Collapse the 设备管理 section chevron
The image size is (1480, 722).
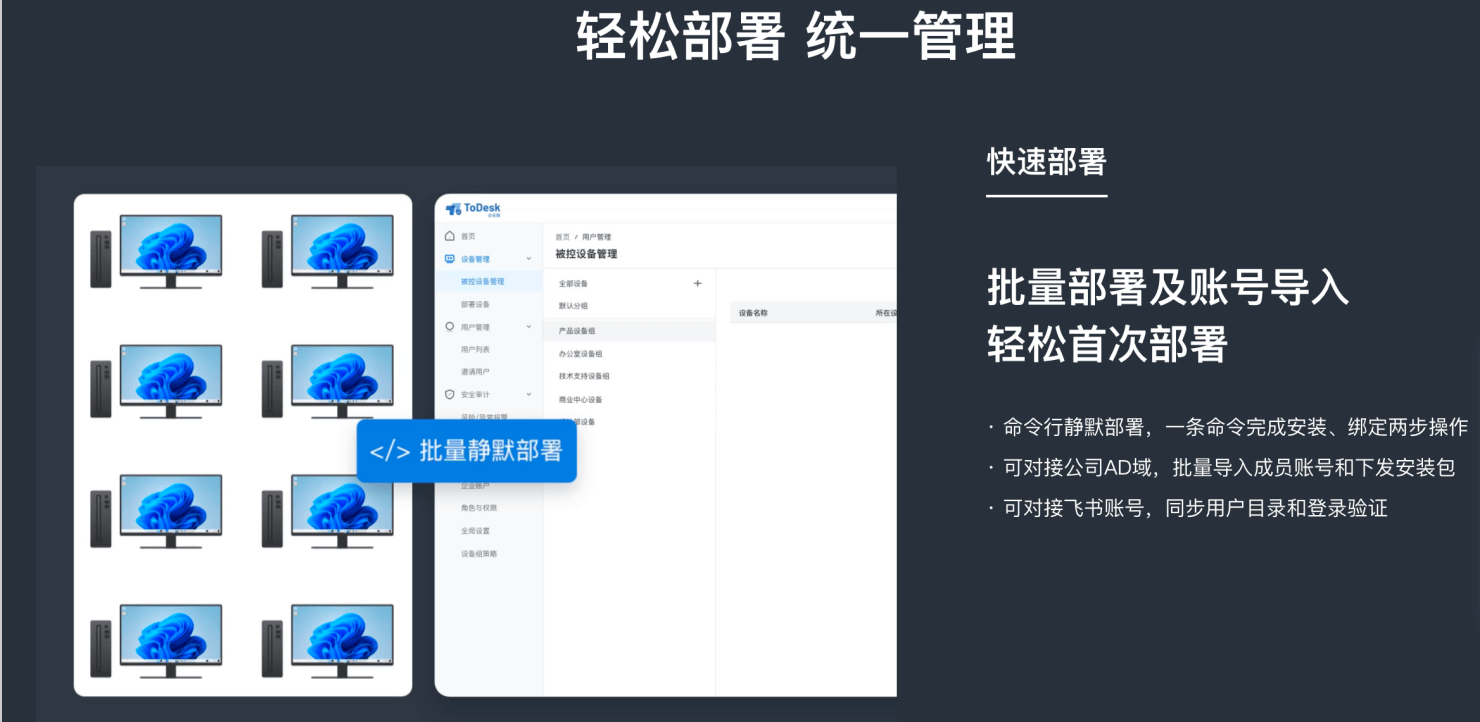[x=529, y=259]
